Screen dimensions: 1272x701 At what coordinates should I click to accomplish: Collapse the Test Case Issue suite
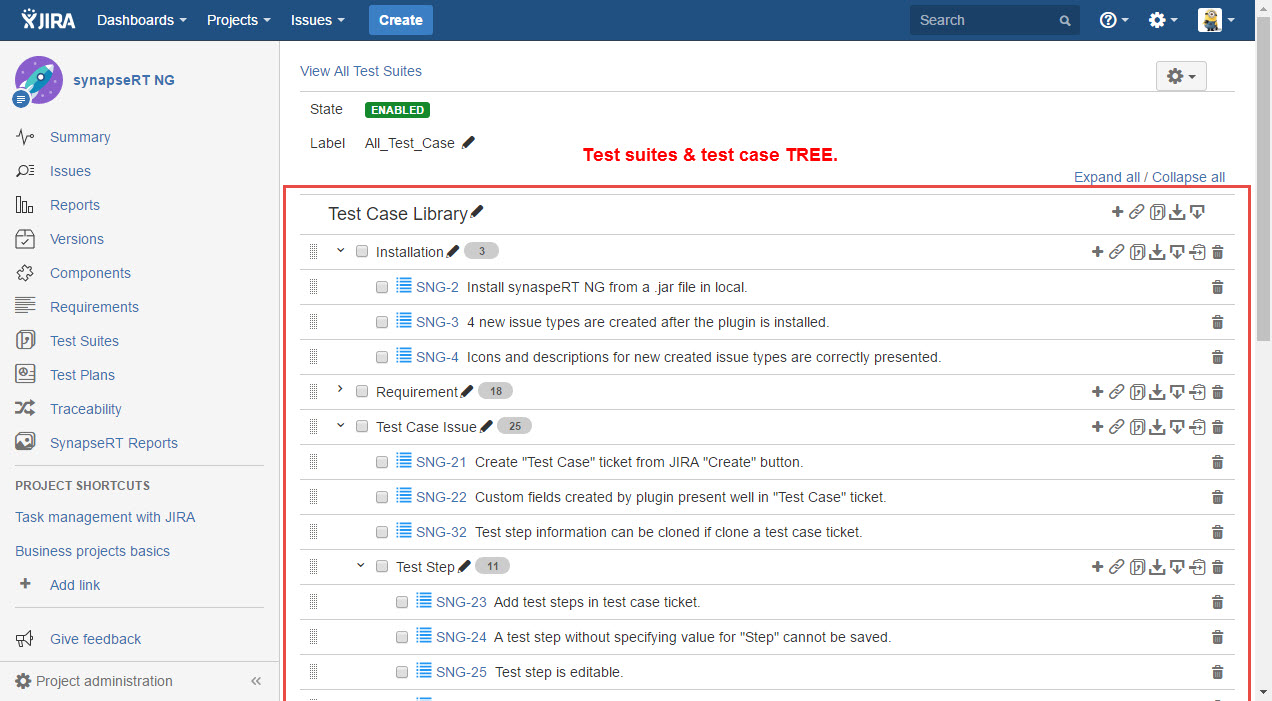(340, 425)
